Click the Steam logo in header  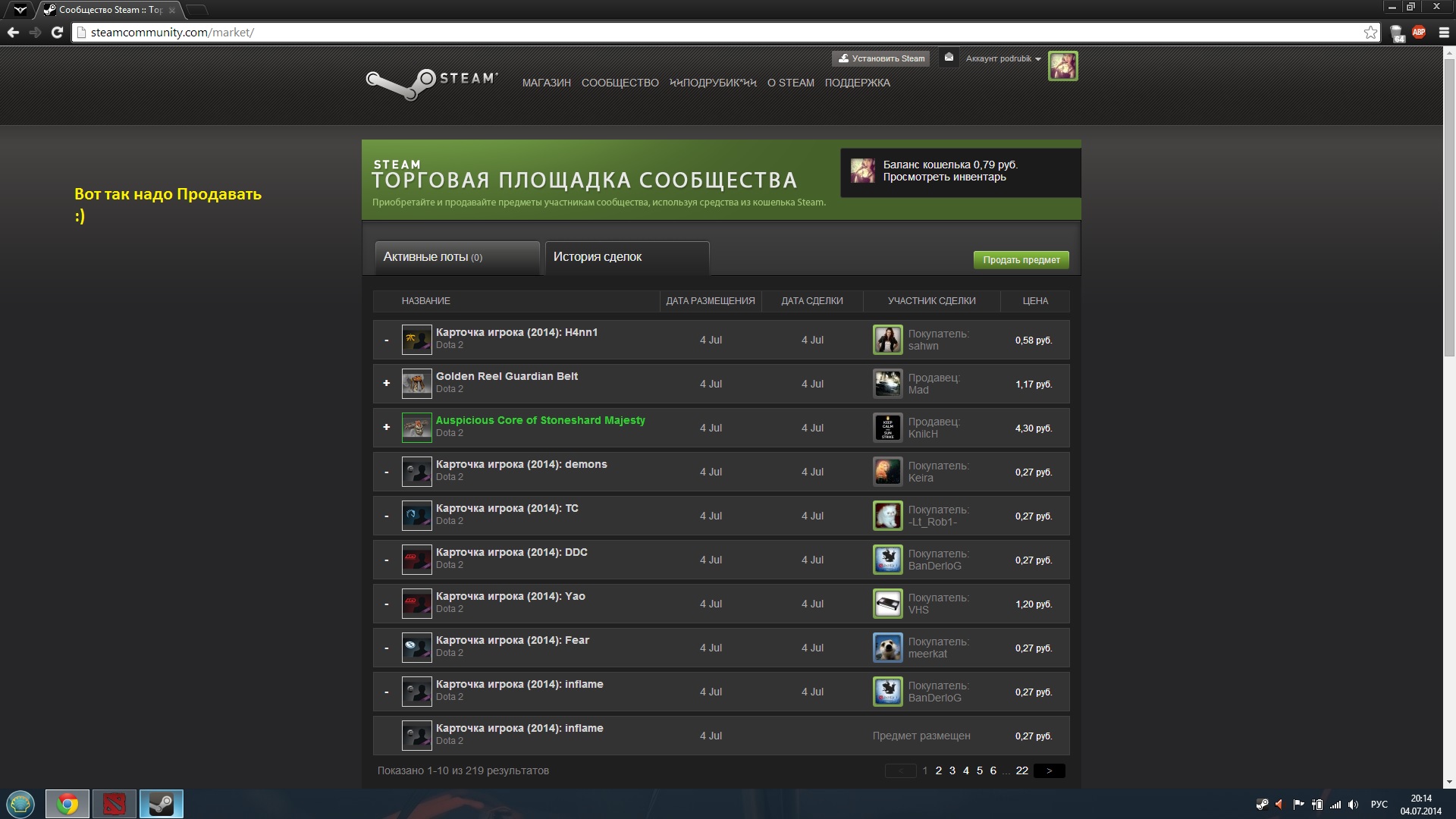[431, 83]
